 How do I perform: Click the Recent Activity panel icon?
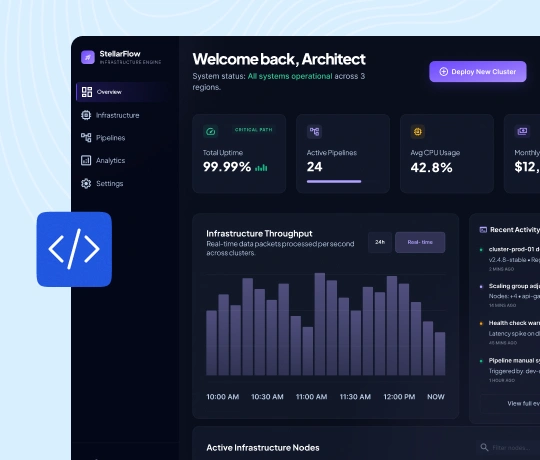[483, 230]
